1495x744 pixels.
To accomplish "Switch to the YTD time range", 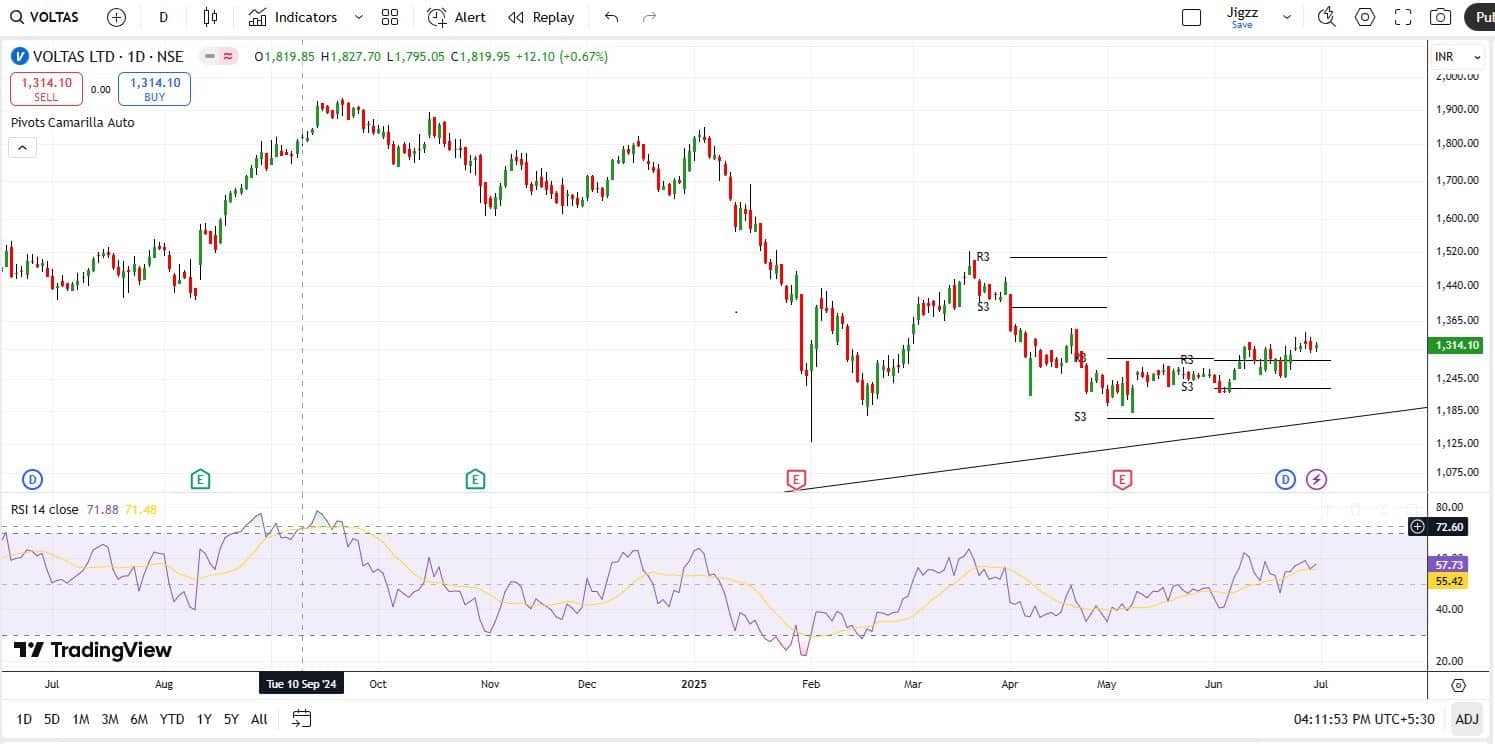I will coord(172,718).
